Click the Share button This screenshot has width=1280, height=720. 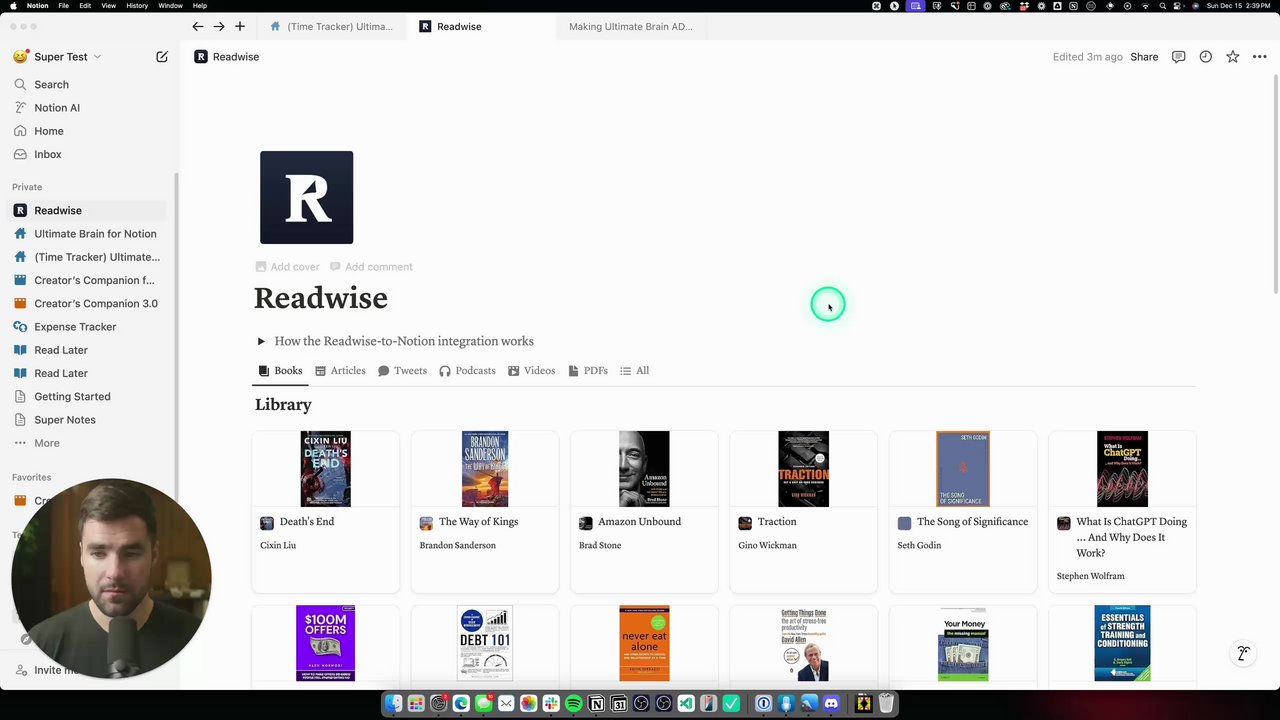pos(1144,57)
